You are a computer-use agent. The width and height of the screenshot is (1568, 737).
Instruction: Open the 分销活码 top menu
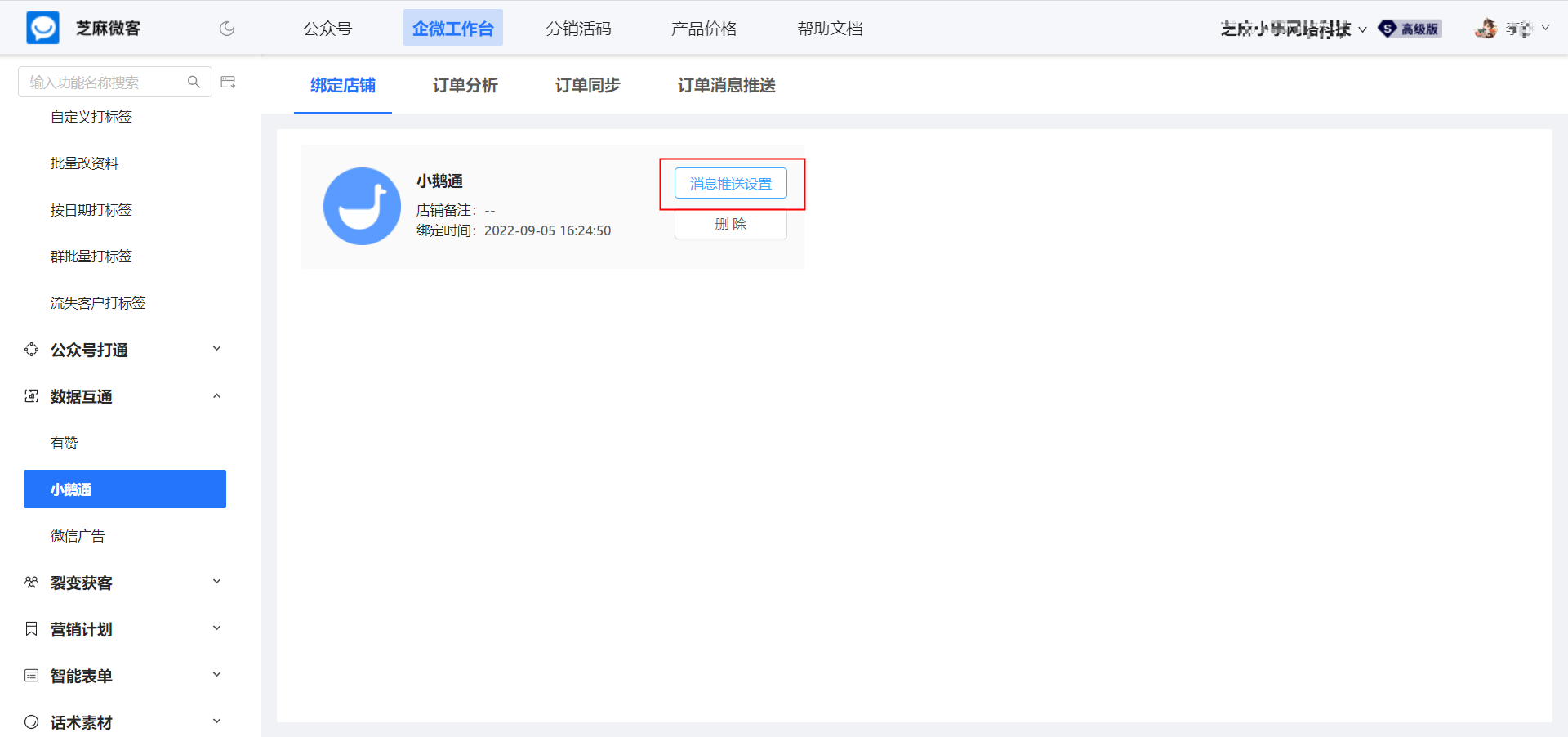pos(578,29)
